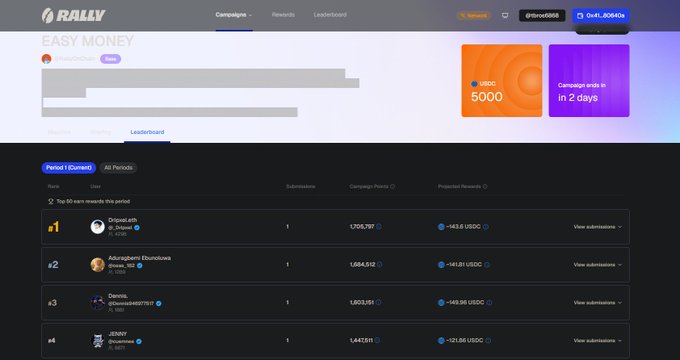
Task: Click the 5000 USDC prize card
Action: (x=502, y=81)
